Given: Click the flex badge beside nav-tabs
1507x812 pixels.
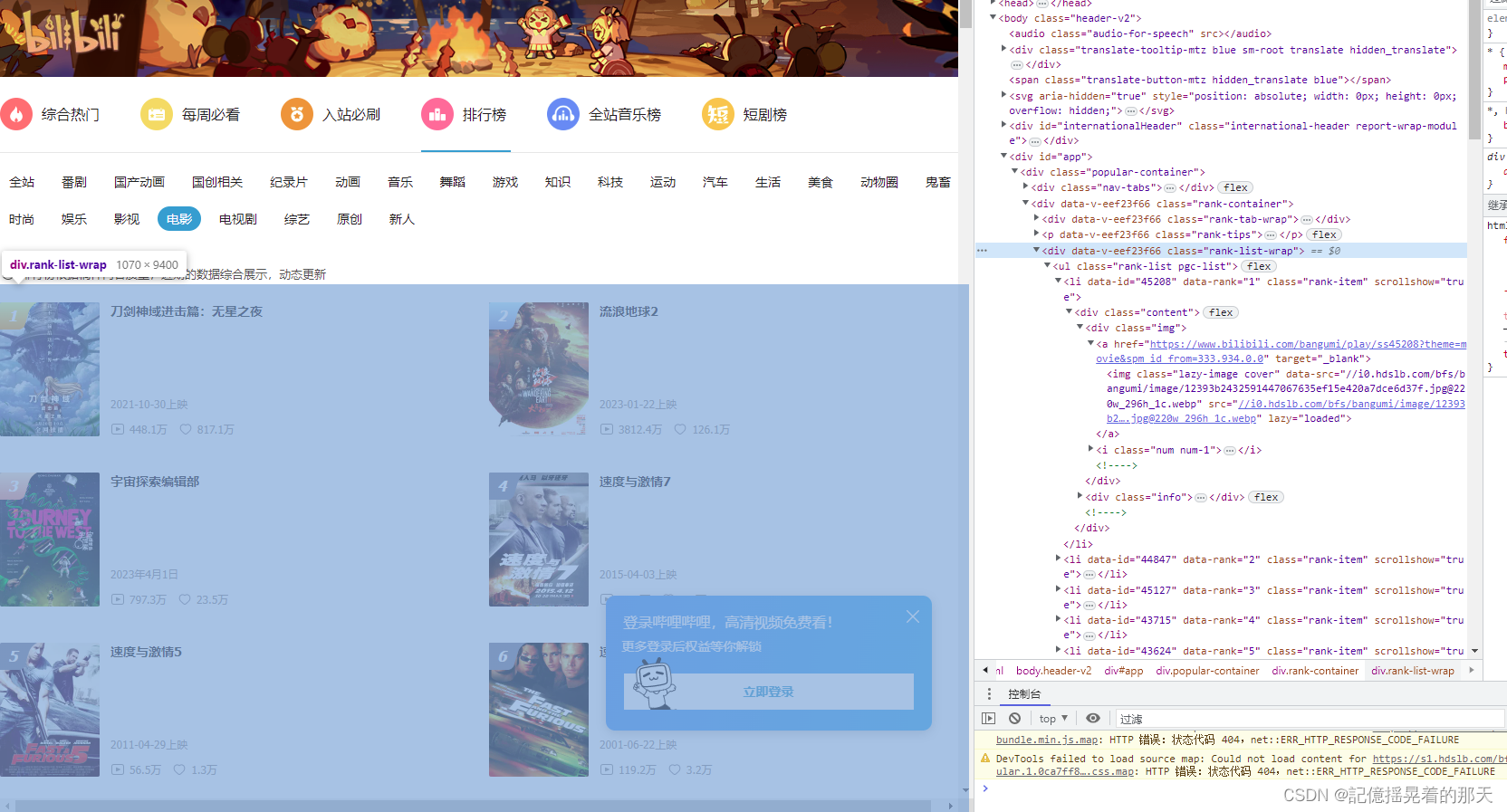Looking at the screenshot, I should (1236, 187).
